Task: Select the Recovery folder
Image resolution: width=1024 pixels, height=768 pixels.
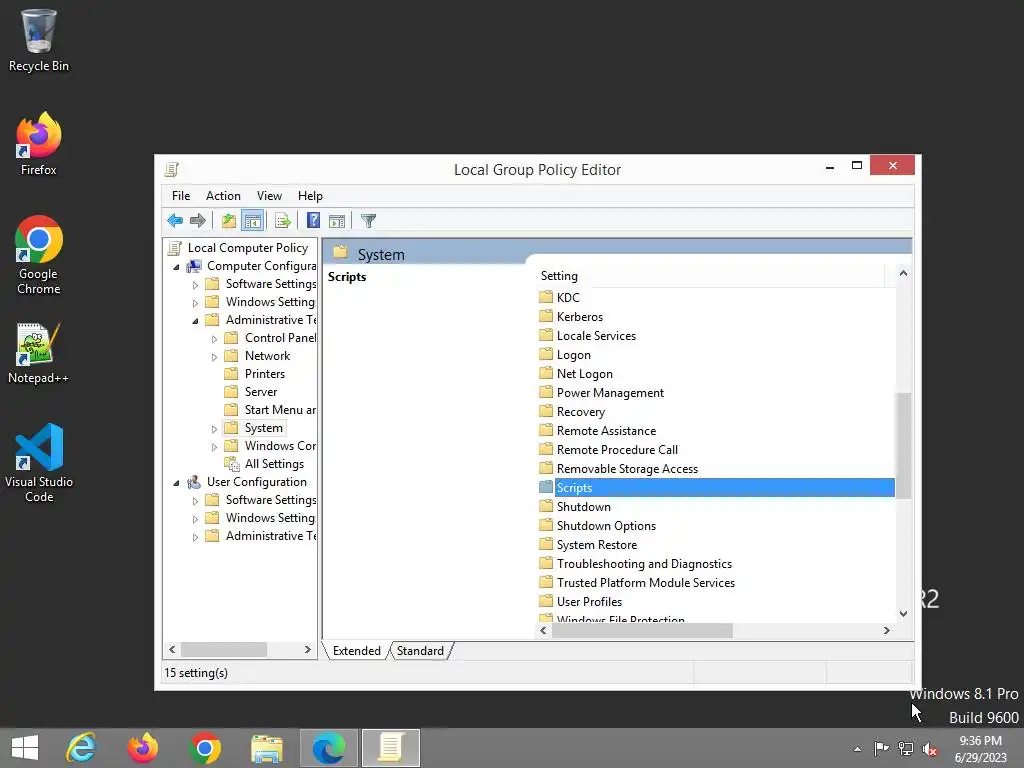Action: pyautogui.click(x=581, y=412)
